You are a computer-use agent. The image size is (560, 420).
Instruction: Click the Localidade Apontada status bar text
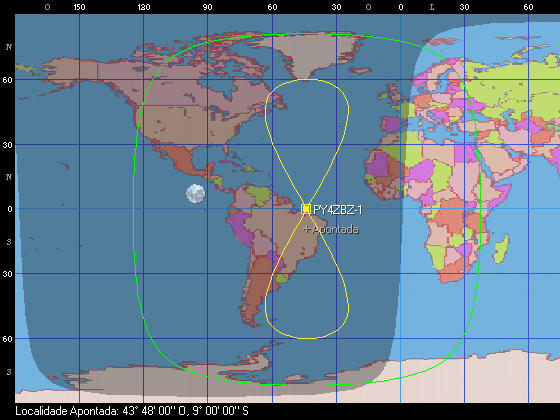click(132, 411)
